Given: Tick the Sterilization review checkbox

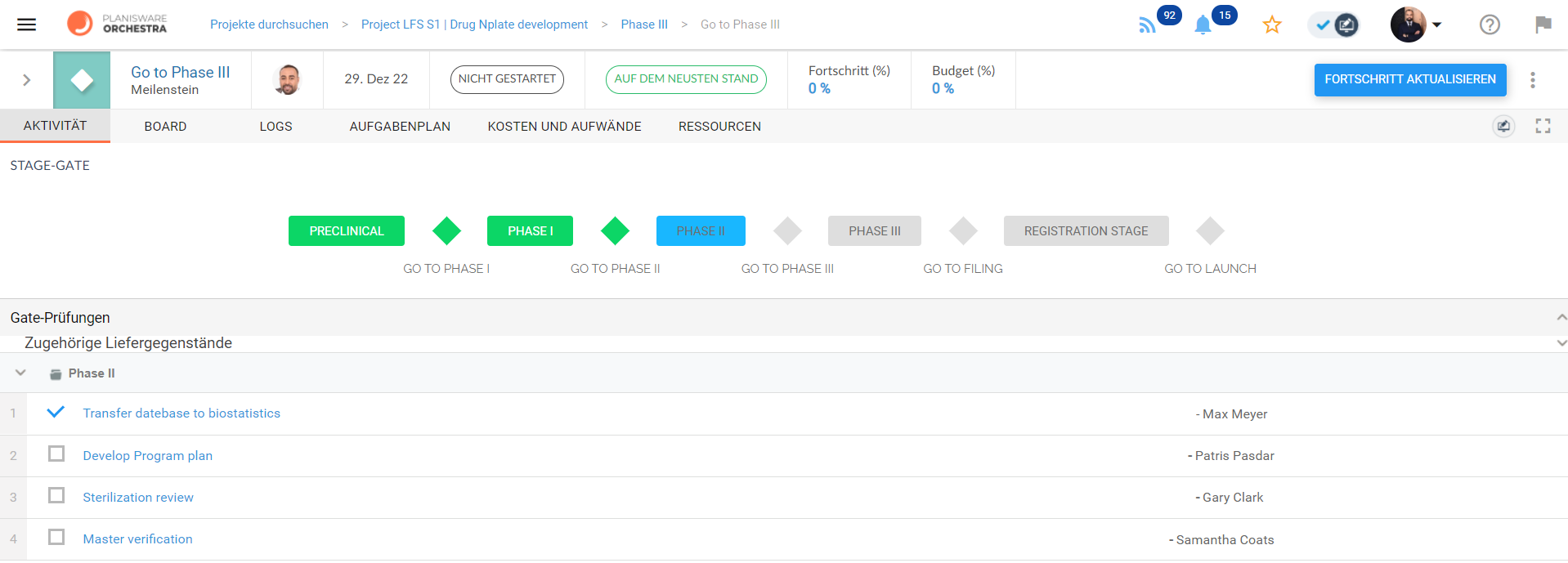Looking at the screenshot, I should (56, 496).
